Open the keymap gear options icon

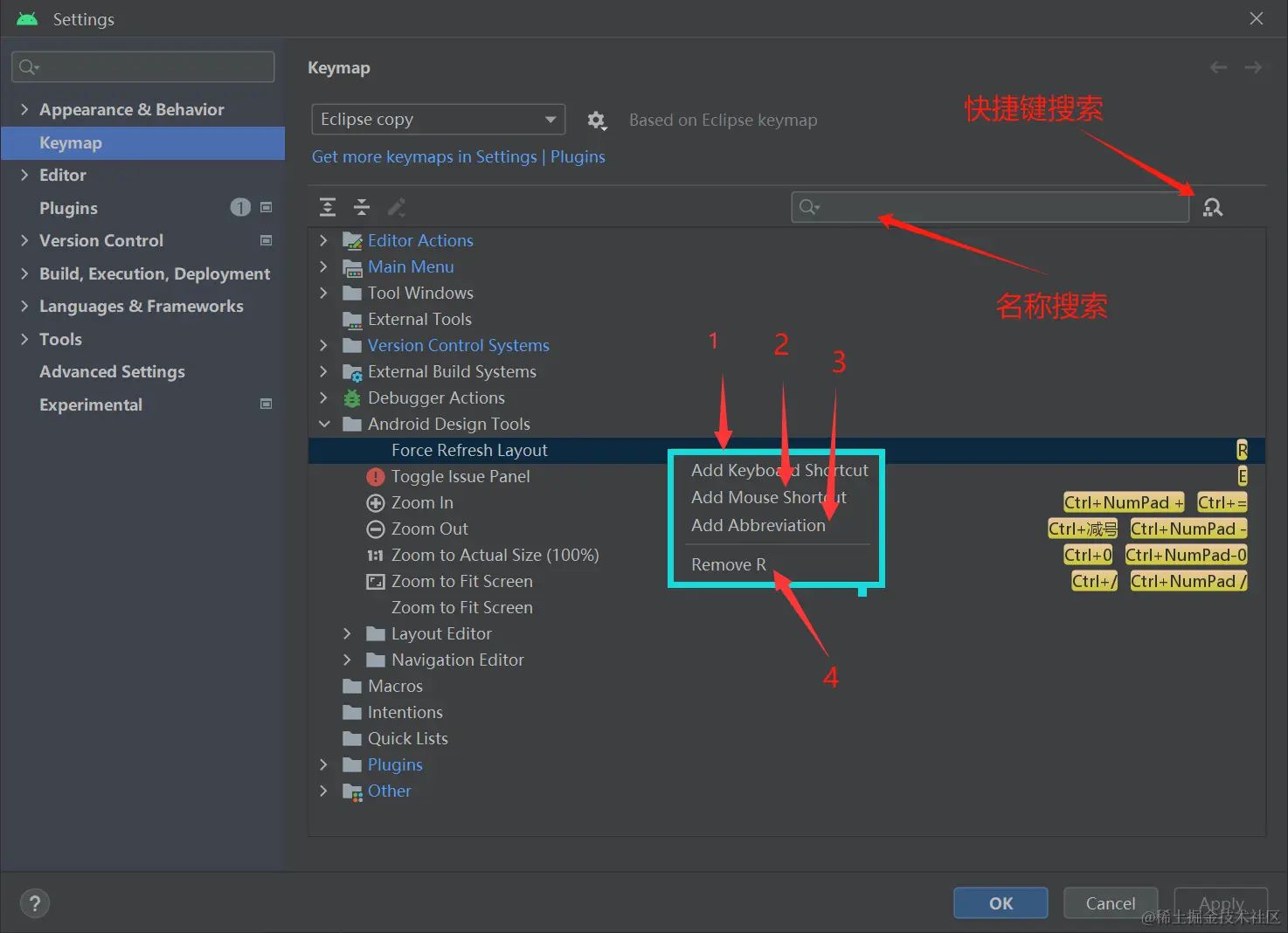coord(597,120)
